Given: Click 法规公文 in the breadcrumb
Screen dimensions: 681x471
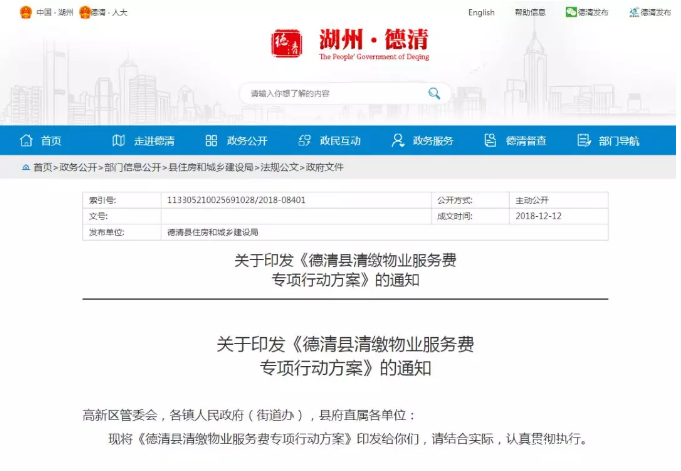Looking at the screenshot, I should coord(280,167).
